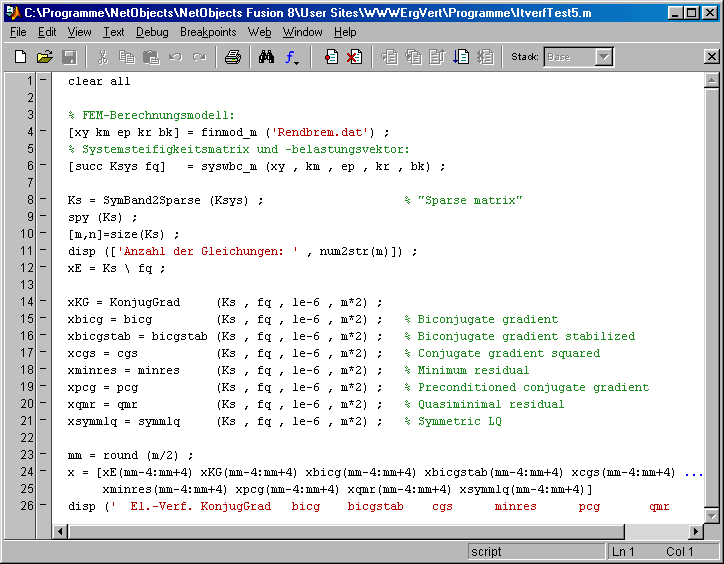Create a new file with the New icon
The image size is (724, 564).
[20, 57]
